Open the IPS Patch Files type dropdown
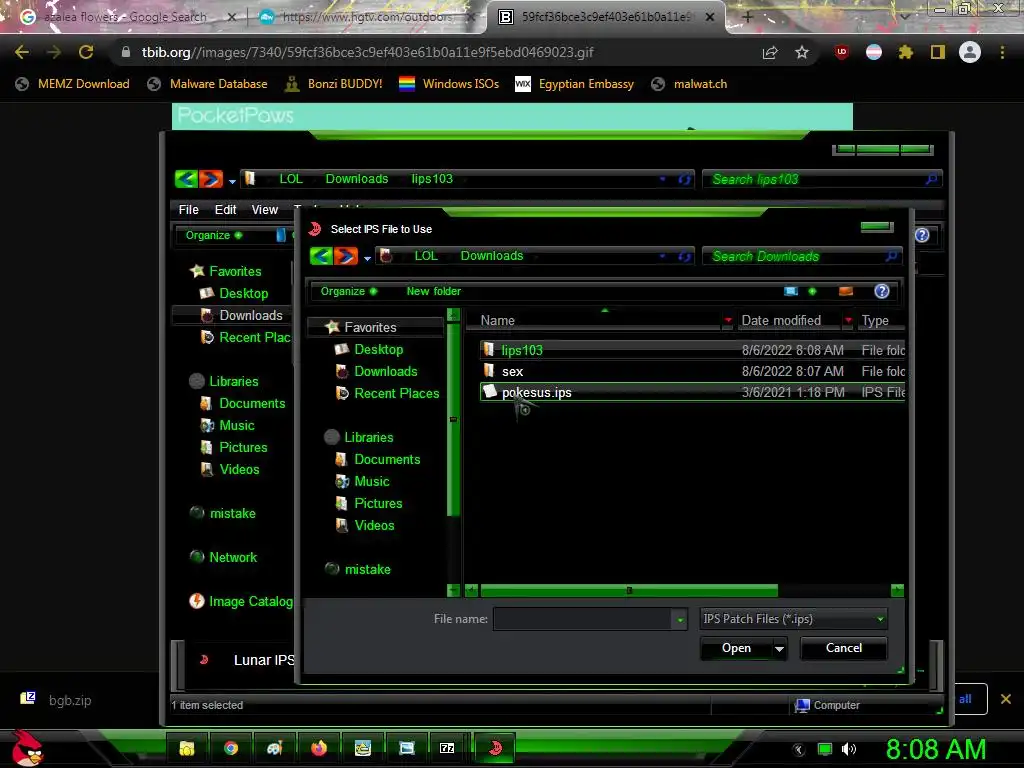Viewport: 1024px width, 768px height. coord(793,619)
